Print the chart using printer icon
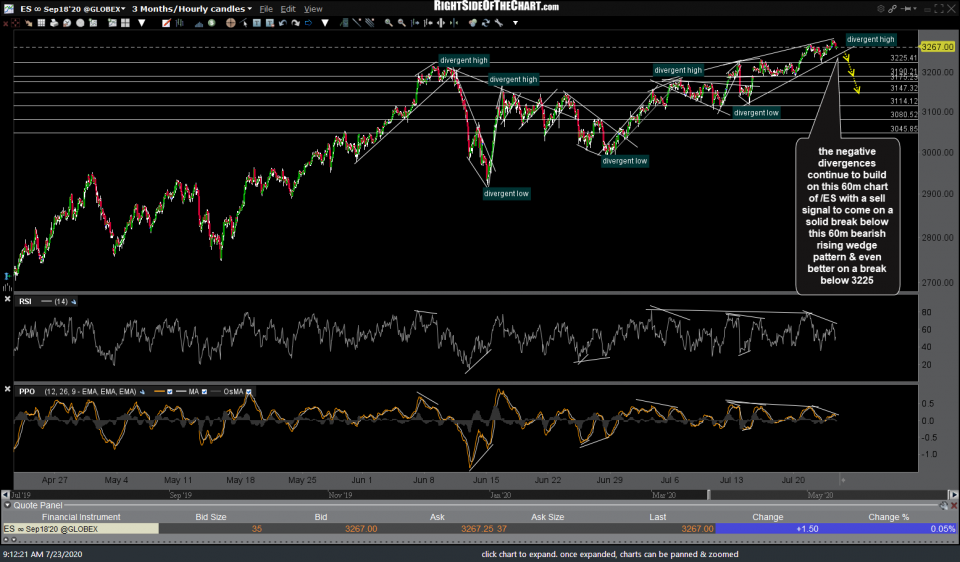The image size is (960, 562). [54, 23]
